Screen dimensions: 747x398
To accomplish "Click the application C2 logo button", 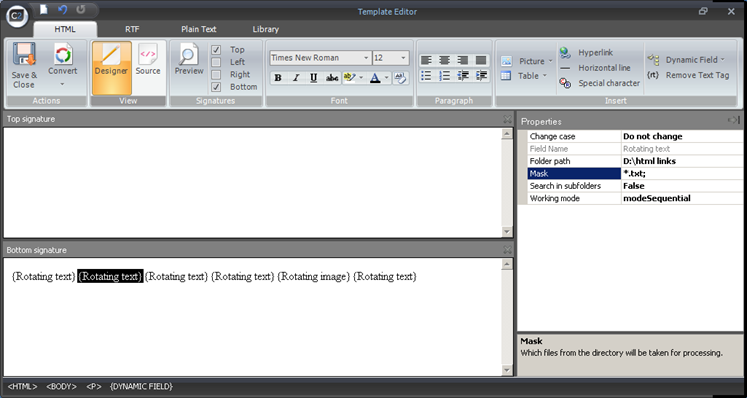I will pos(17,17).
